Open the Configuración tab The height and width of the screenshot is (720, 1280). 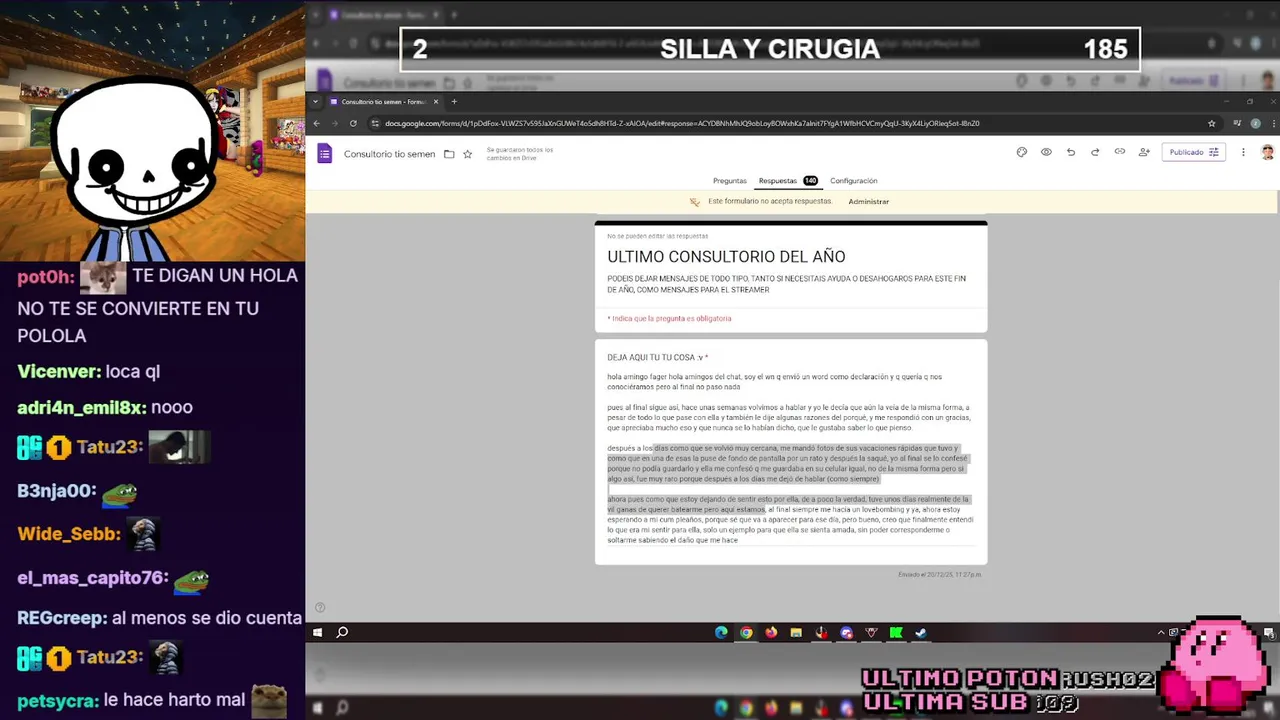pyautogui.click(x=853, y=181)
